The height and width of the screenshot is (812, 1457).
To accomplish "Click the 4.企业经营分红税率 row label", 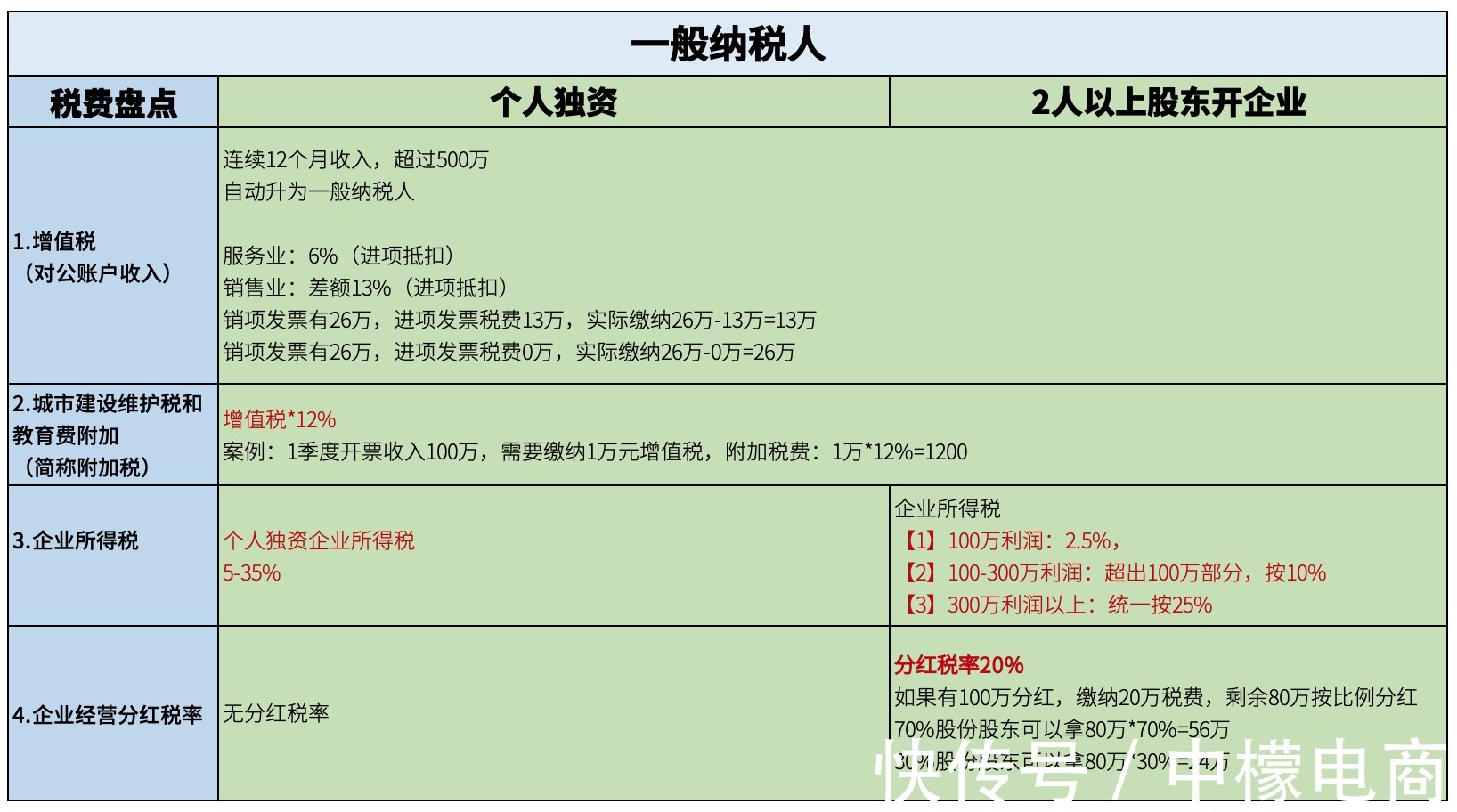I will 108,715.
